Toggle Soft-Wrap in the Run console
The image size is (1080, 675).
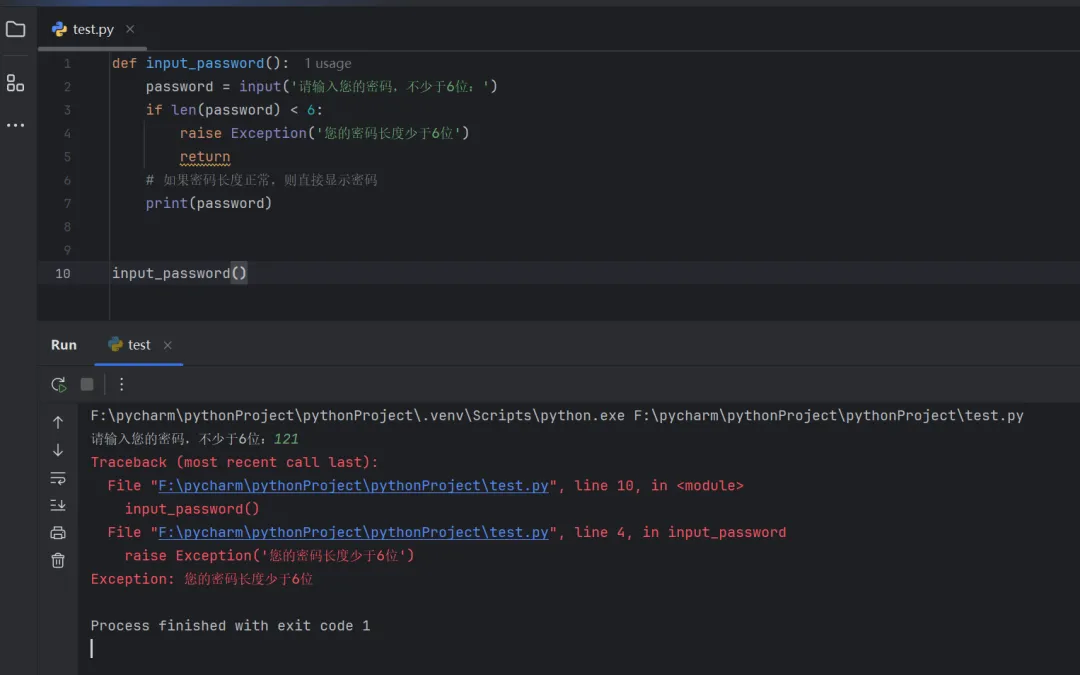[x=58, y=478]
